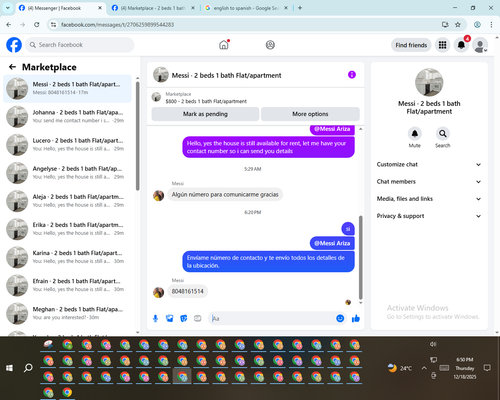Open the Lucero conversation
This screenshot has height=400, width=500.
(x=67, y=145)
